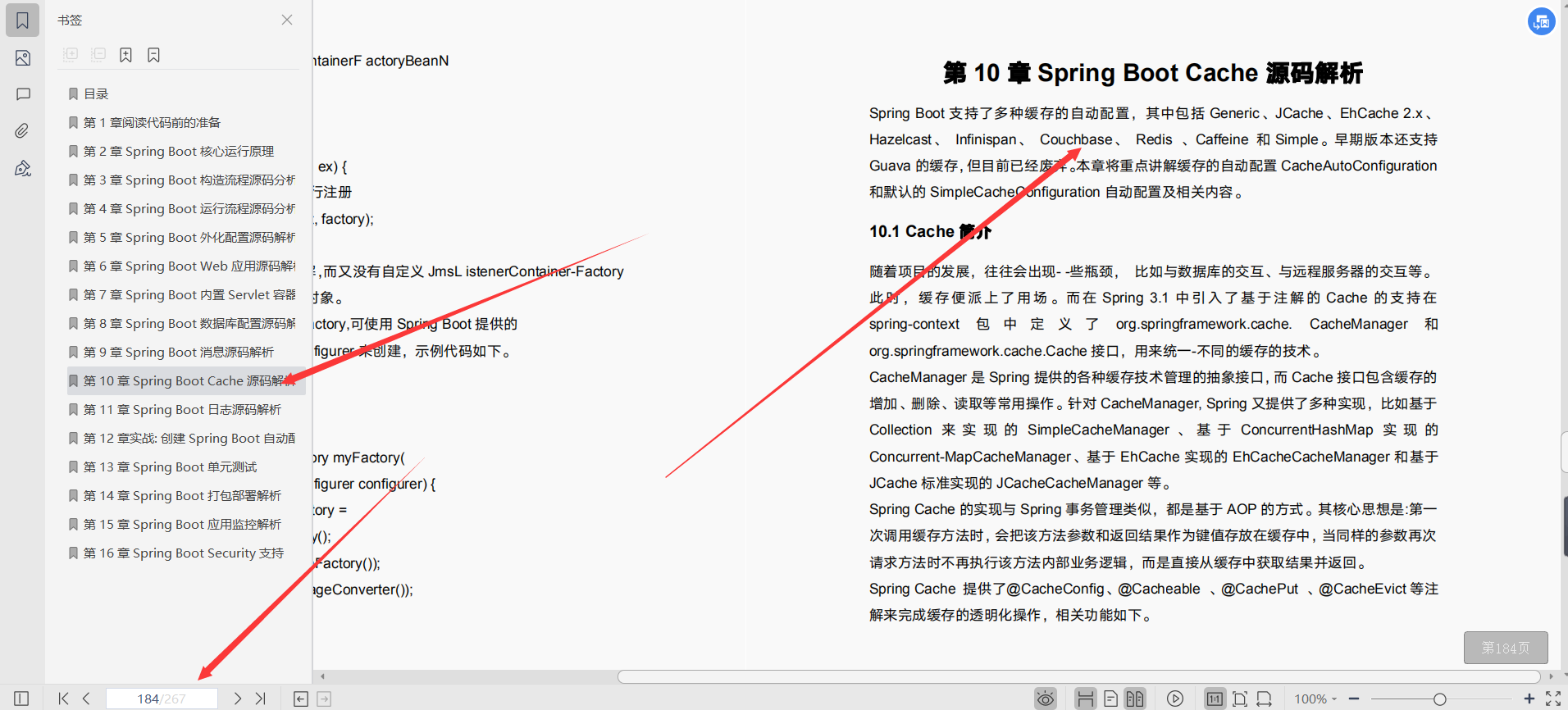The height and width of the screenshot is (710, 1568).
Task: Click horizontal scrollbar right arrow
Action: [x=1551, y=676]
